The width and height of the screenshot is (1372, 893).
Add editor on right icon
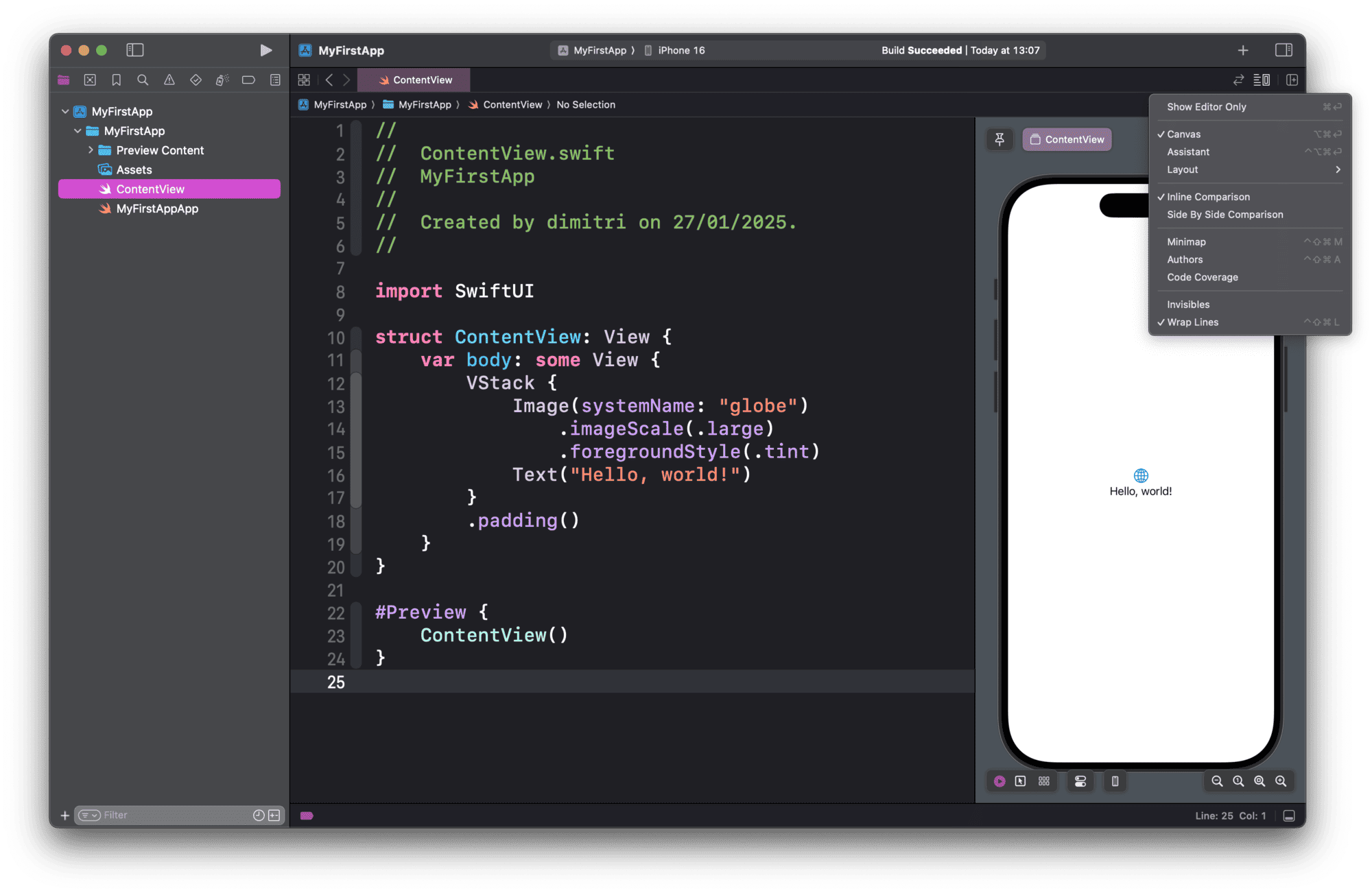click(x=1292, y=80)
